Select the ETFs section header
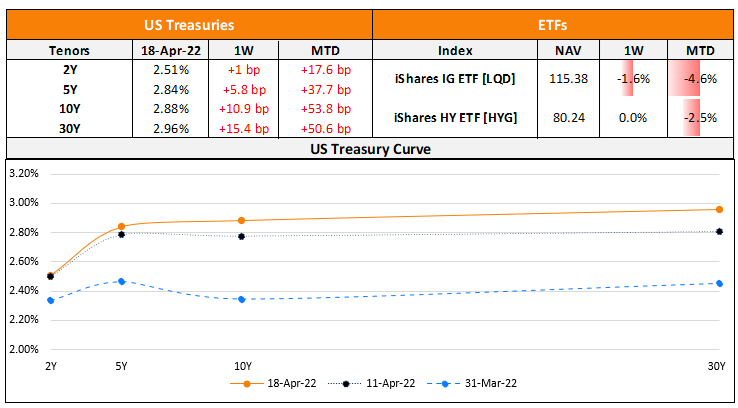This screenshot has height=408, width=738. (x=553, y=20)
